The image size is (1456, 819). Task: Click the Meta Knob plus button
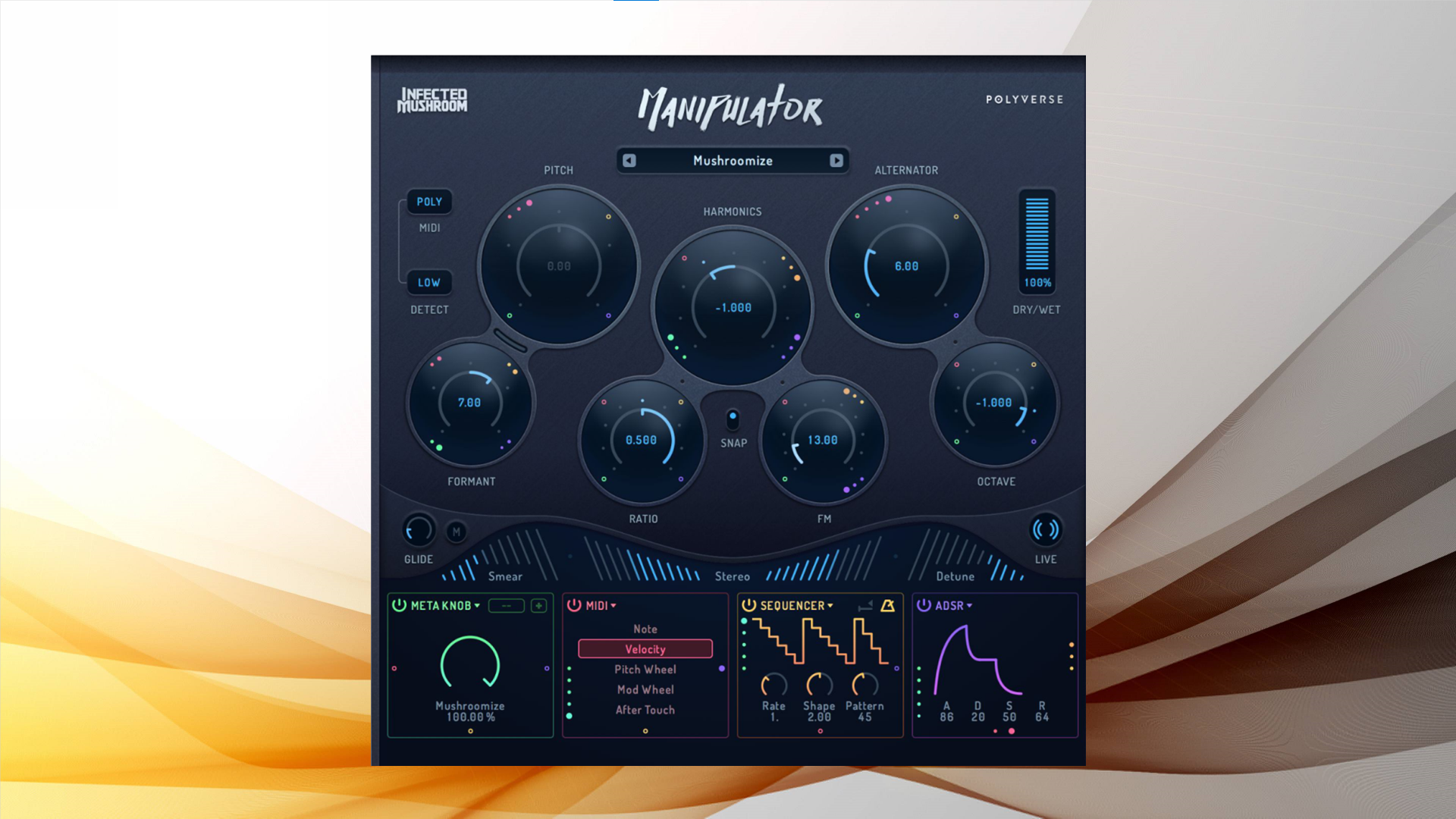point(538,606)
